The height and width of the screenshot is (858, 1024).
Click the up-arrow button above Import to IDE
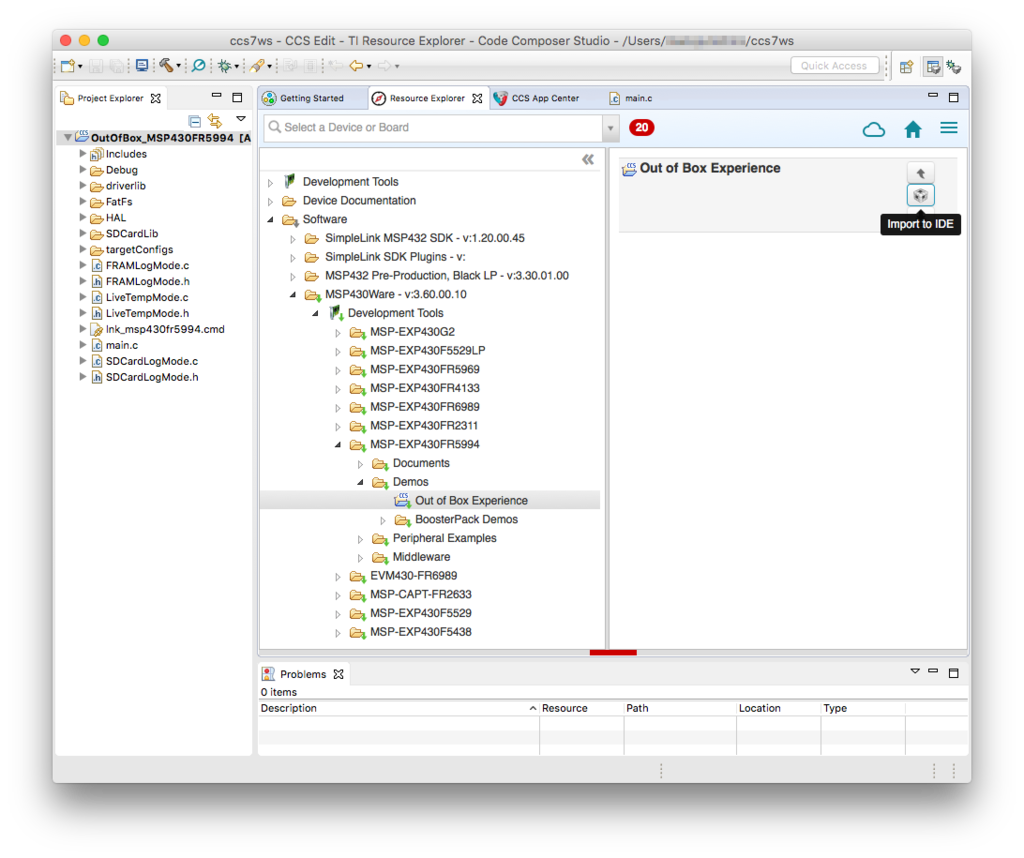(920, 173)
